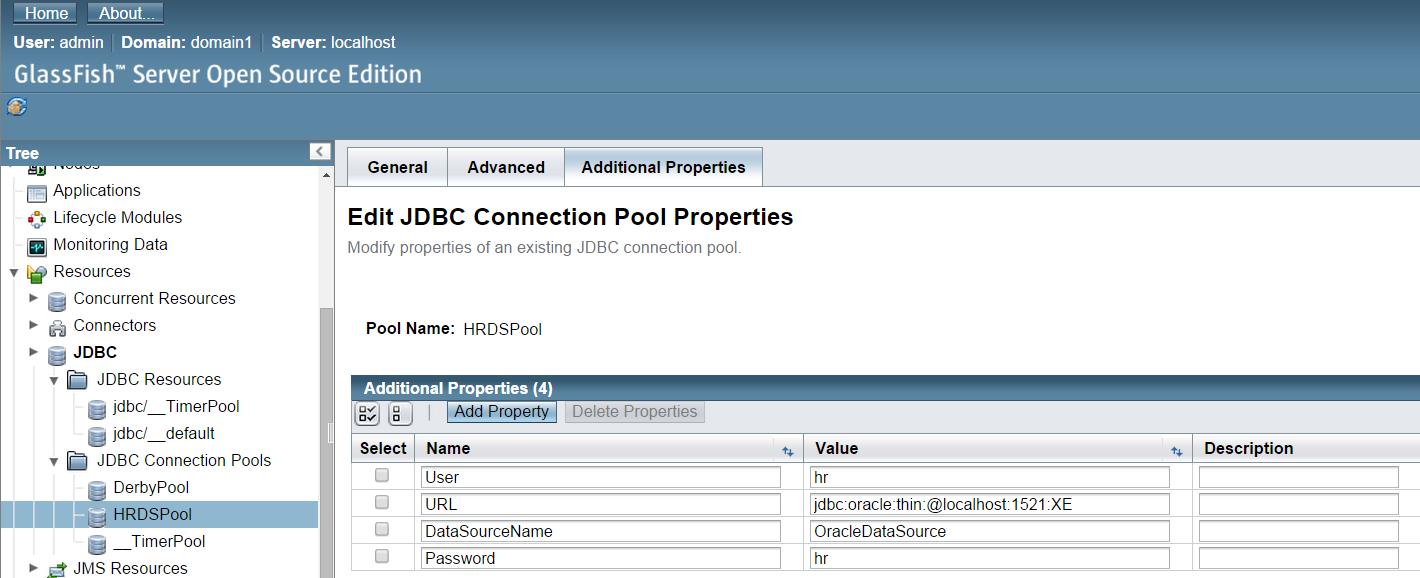1420x578 pixels.
Task: Click the Value field containing OracleDataSource
Action: point(989,530)
